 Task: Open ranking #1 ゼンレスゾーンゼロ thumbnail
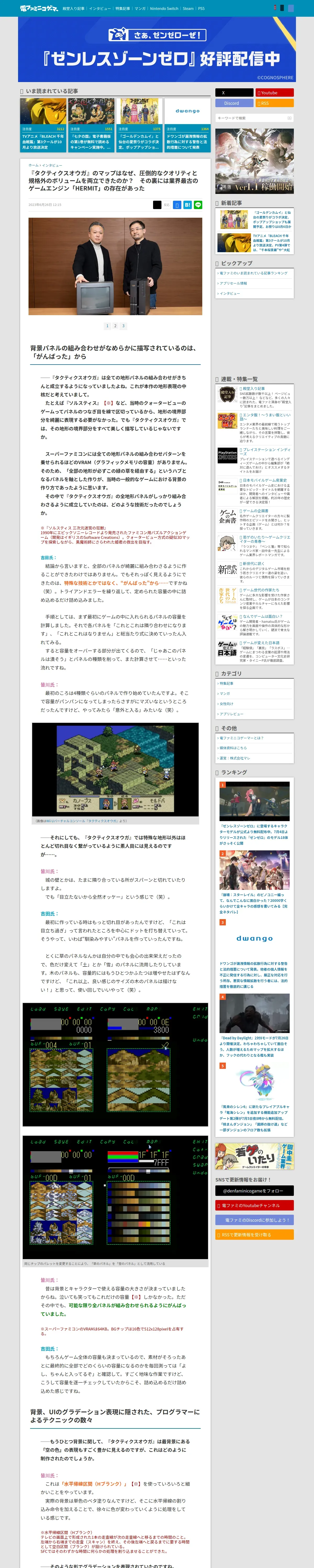pyautogui.click(x=254, y=801)
